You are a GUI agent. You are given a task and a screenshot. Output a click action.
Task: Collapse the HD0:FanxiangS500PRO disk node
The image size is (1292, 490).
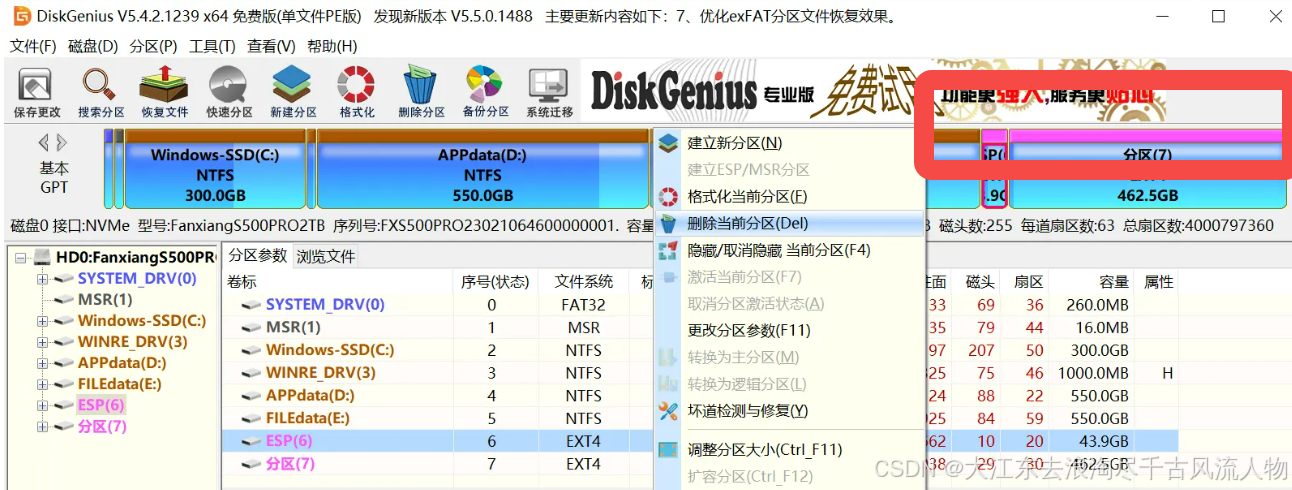22,258
